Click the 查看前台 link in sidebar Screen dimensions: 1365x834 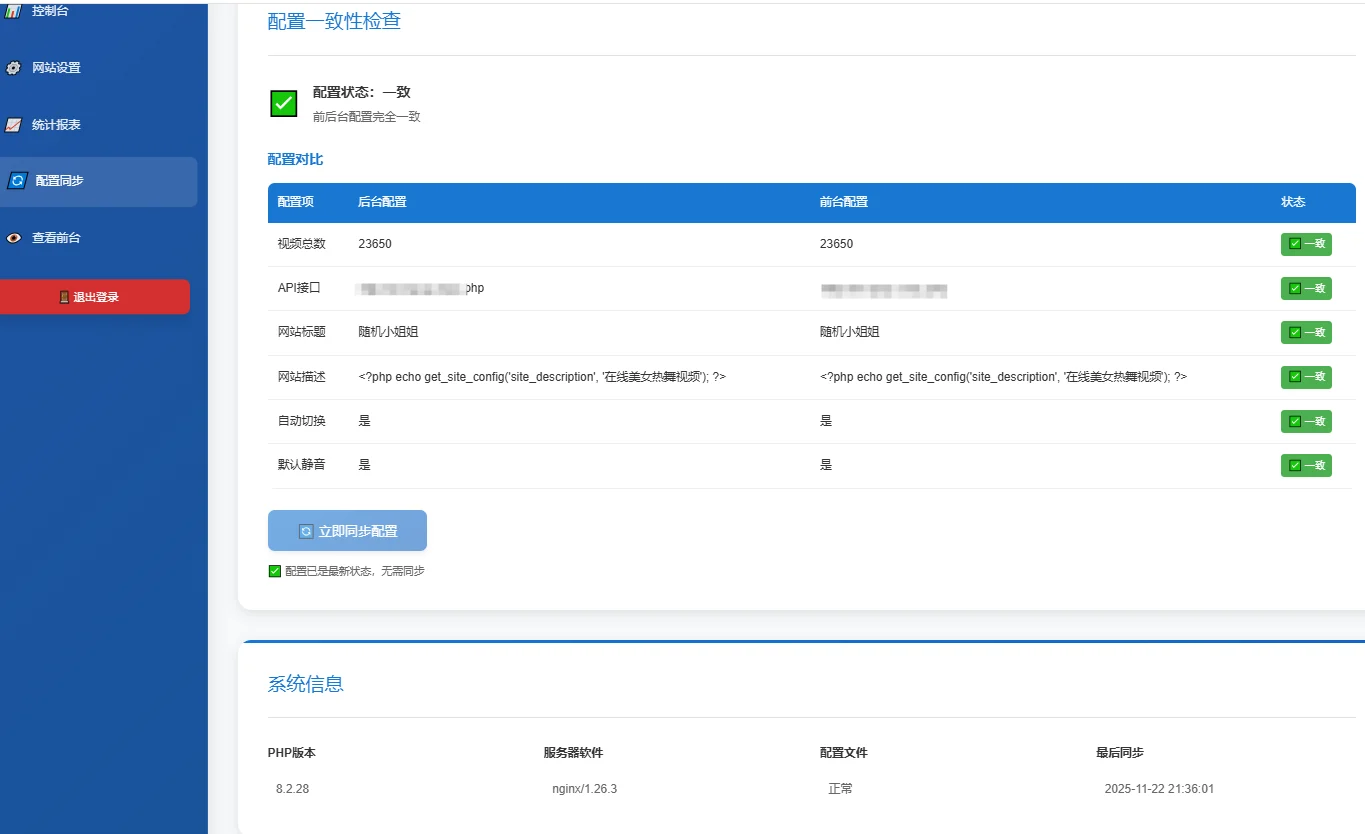pos(56,238)
